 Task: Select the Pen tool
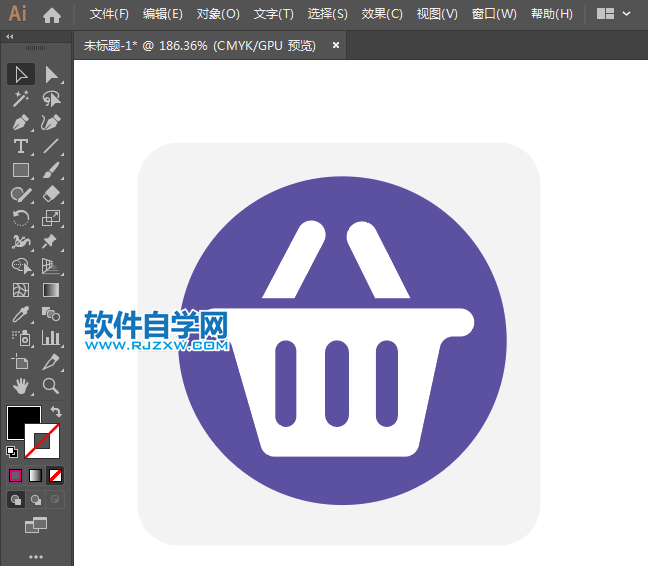coord(21,122)
